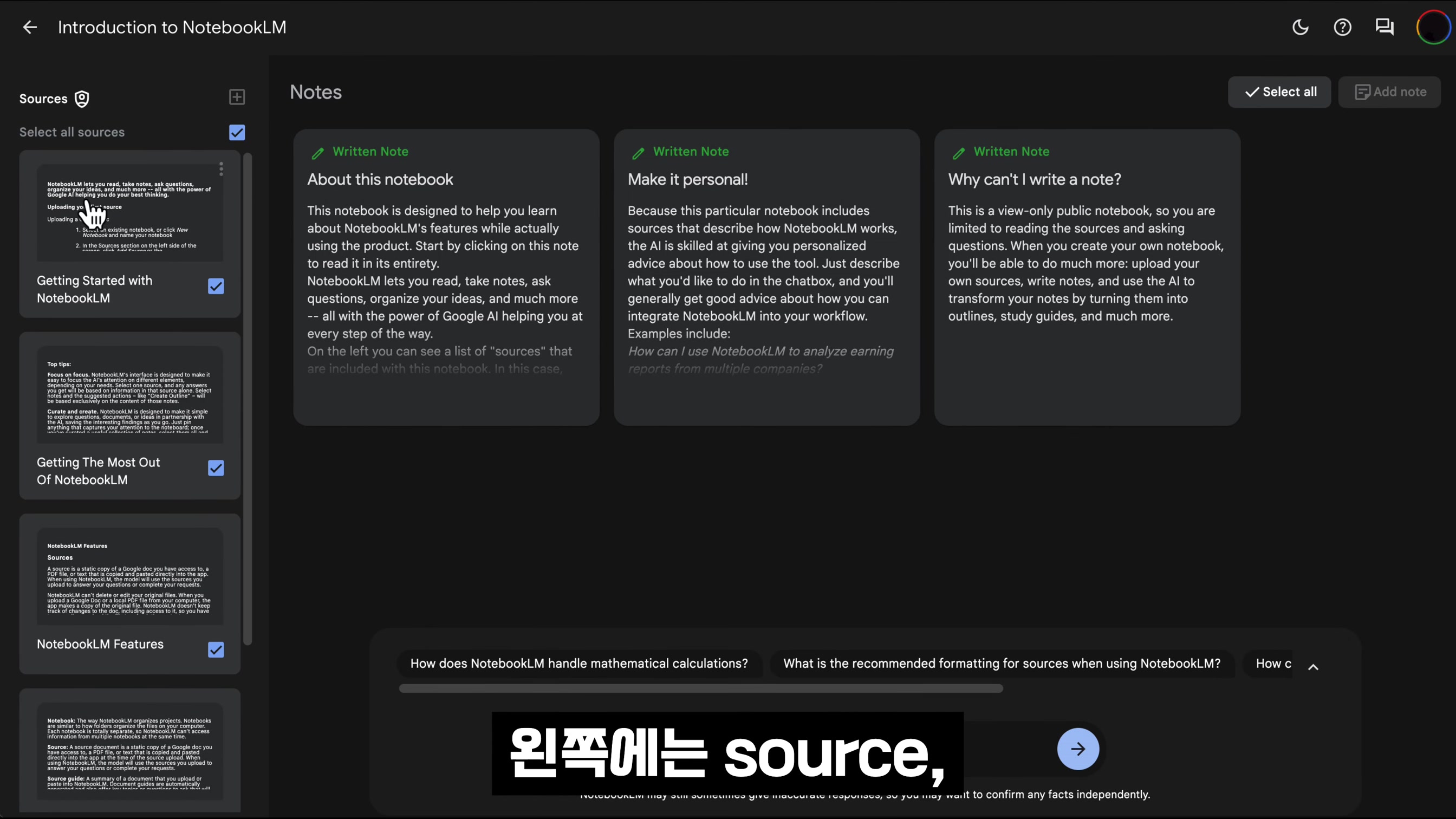Click pencil icon on Why can't I write note
The height and width of the screenshot is (819, 1456).
tap(959, 153)
